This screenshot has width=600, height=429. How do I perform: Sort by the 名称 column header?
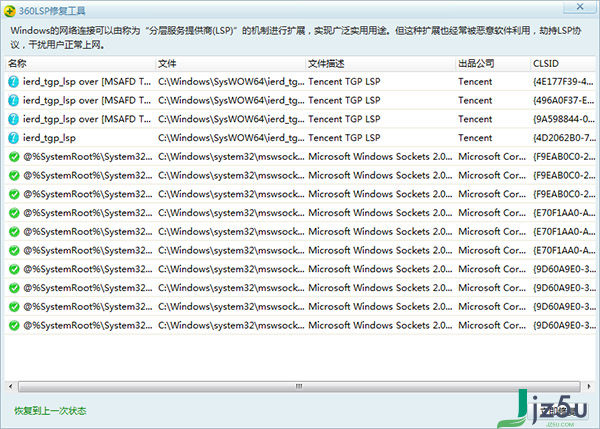[x=80, y=64]
